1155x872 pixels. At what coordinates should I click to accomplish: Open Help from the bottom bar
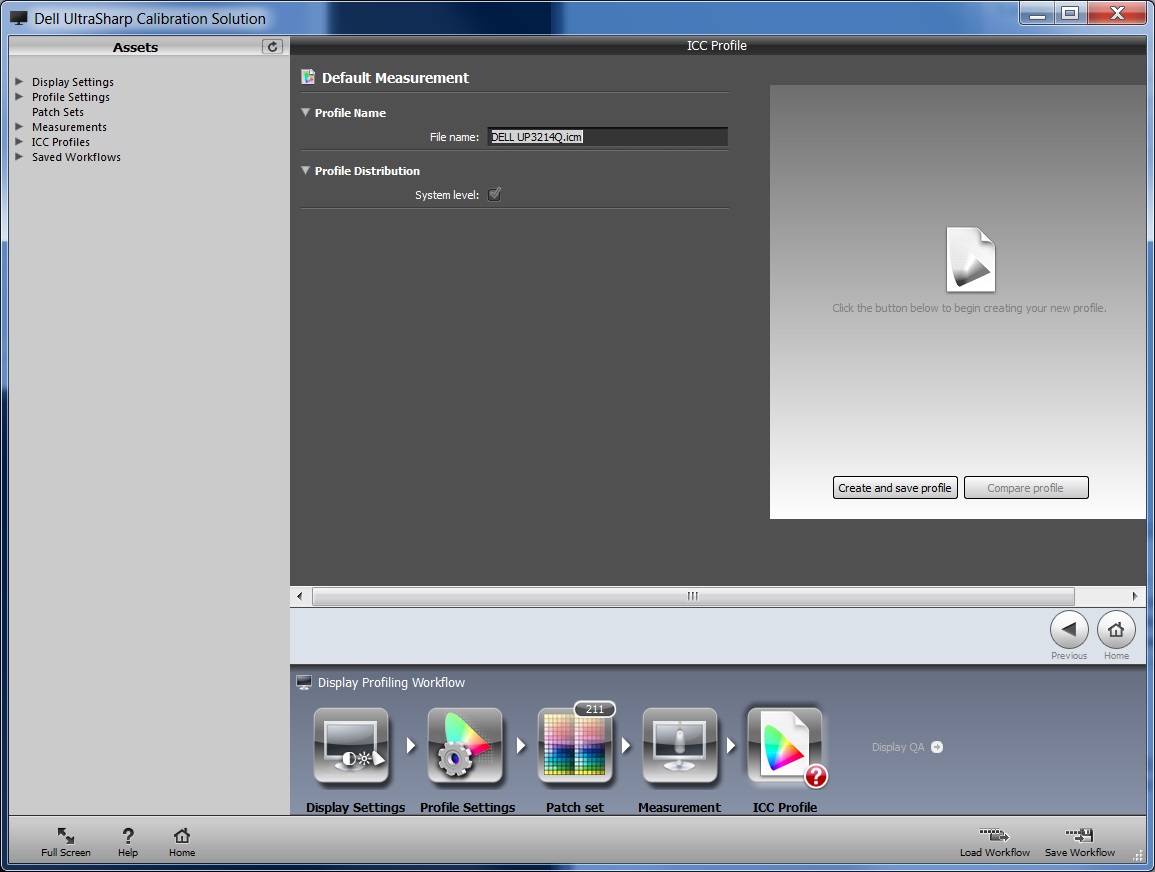coord(128,841)
